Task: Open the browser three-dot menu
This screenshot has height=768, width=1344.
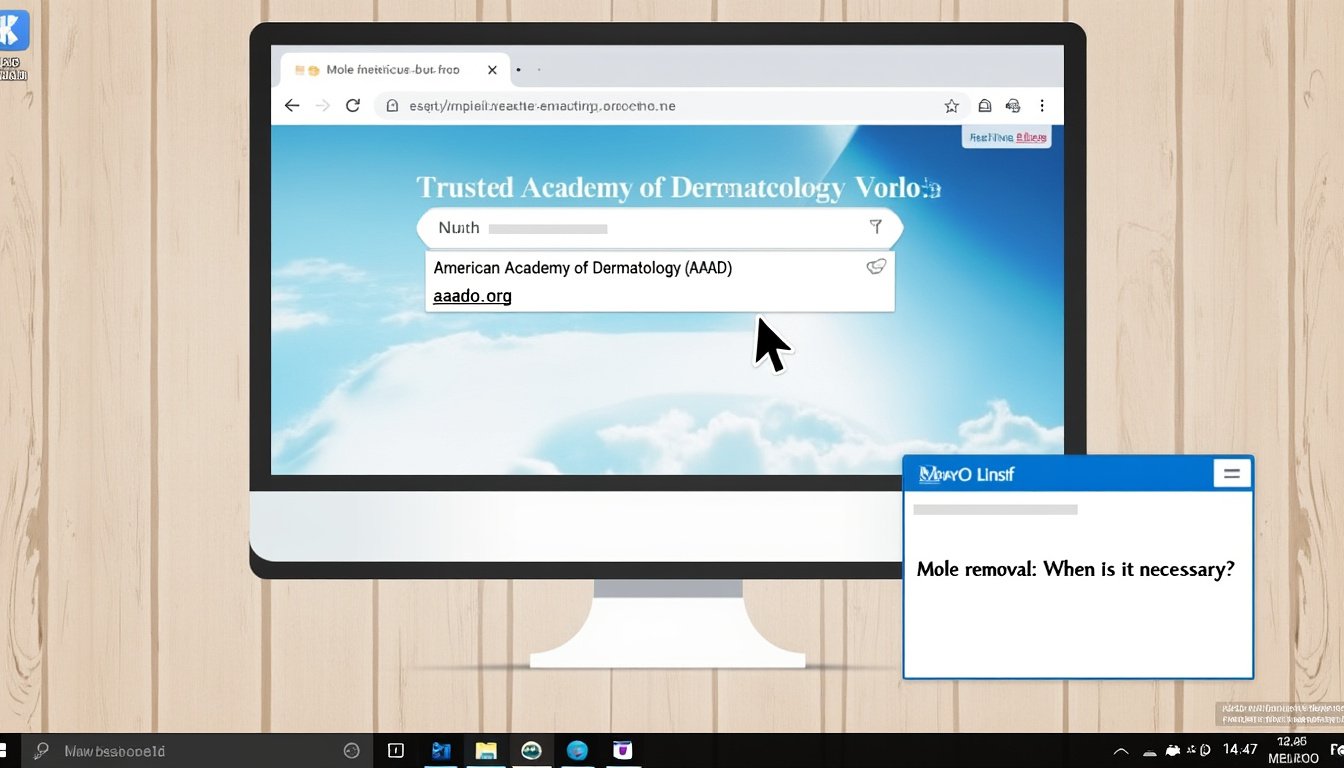Action: [x=1042, y=105]
